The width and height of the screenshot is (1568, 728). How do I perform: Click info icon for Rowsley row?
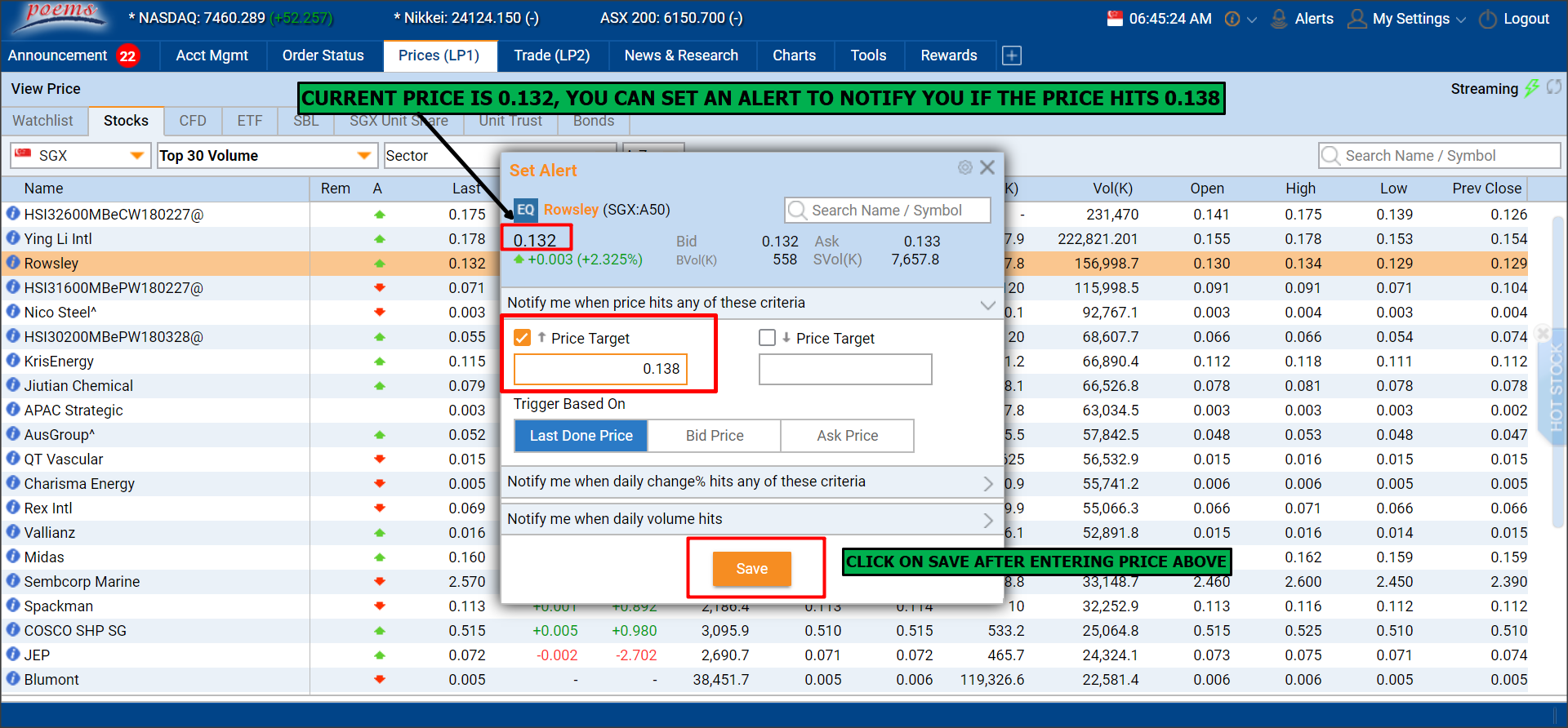point(13,263)
